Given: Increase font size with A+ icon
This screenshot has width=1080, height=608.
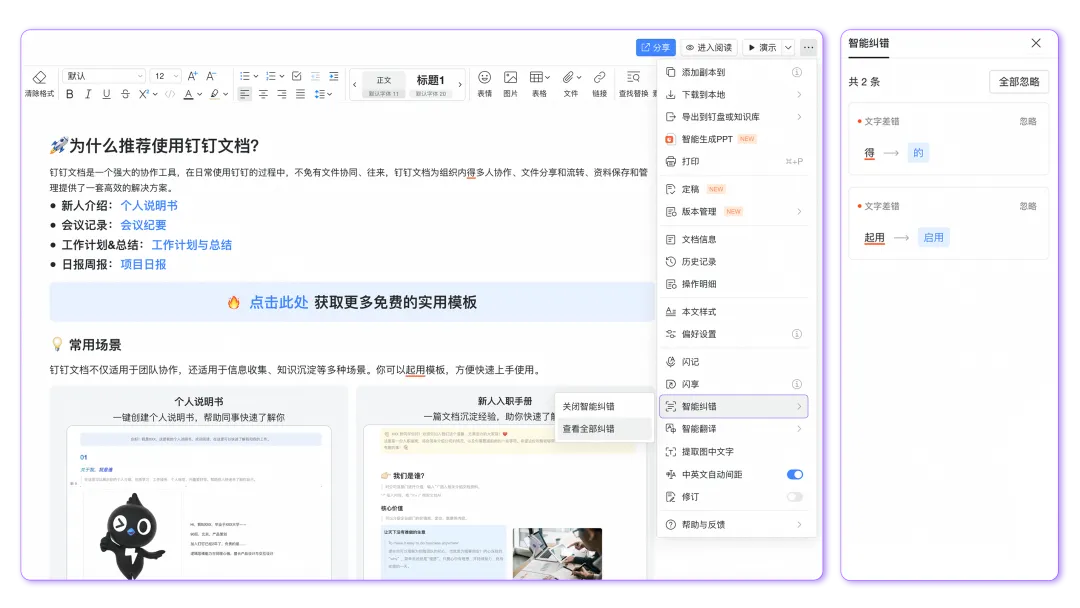Looking at the screenshot, I should (193, 76).
